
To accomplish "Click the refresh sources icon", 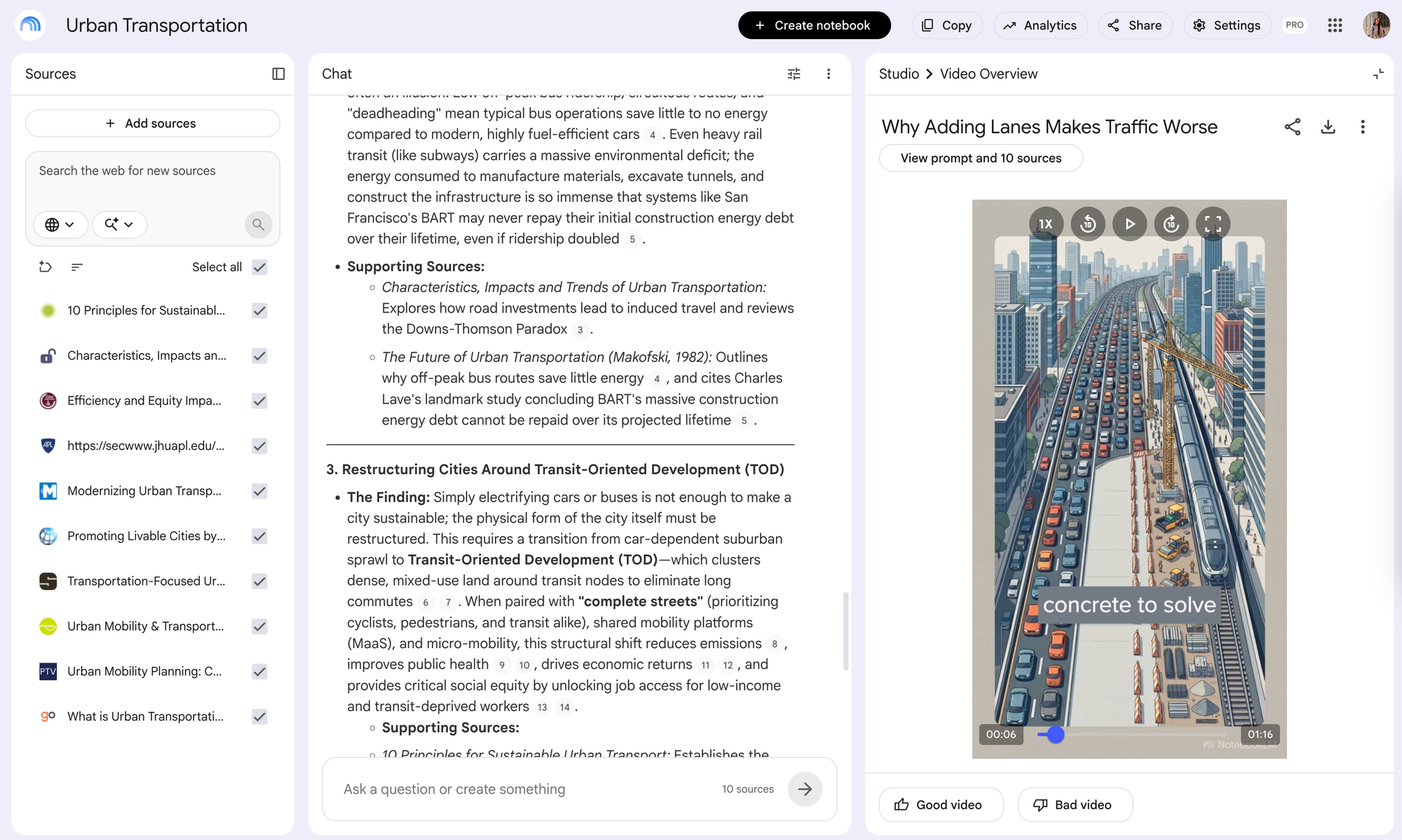I will tap(46, 267).
